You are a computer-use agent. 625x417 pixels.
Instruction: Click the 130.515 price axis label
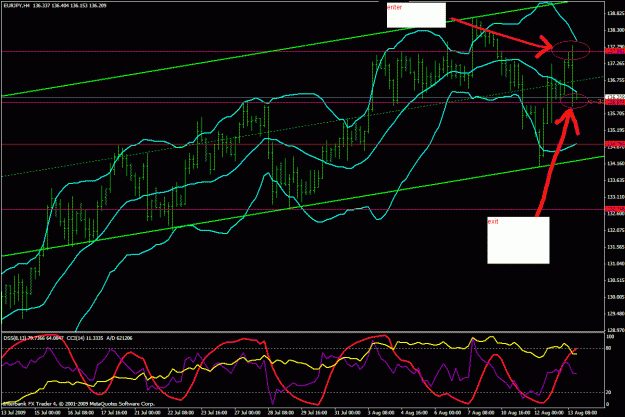pos(615,281)
